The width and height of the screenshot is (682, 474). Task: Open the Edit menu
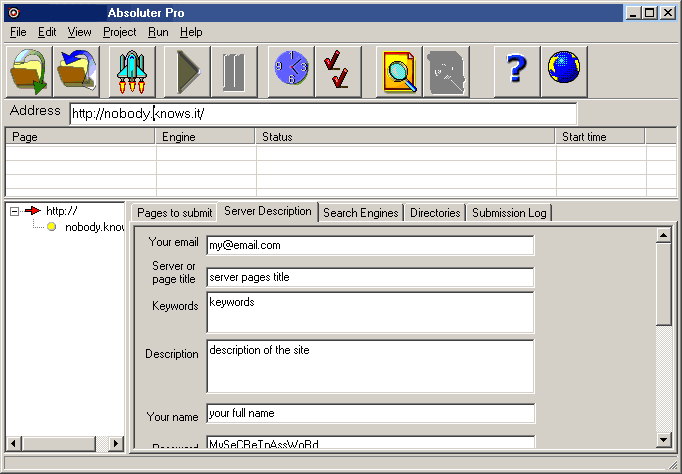click(x=47, y=32)
